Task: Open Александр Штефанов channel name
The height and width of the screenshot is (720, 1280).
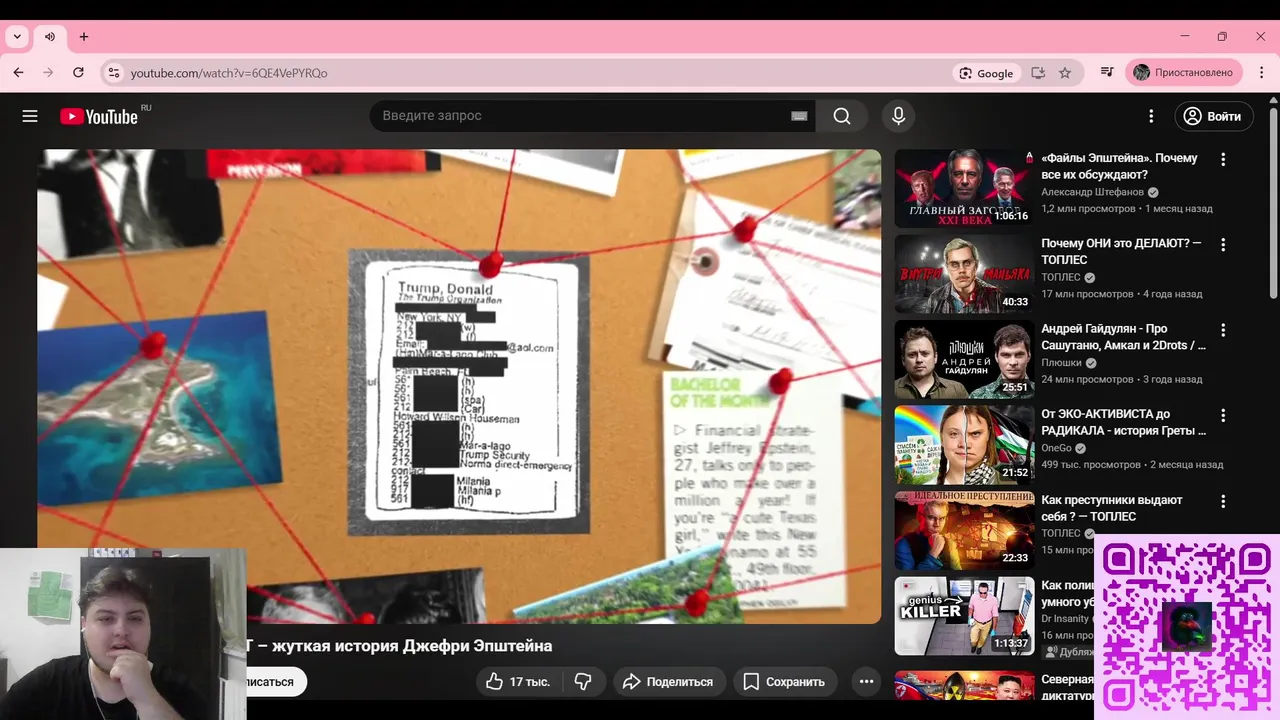Action: pyautogui.click(x=1092, y=192)
